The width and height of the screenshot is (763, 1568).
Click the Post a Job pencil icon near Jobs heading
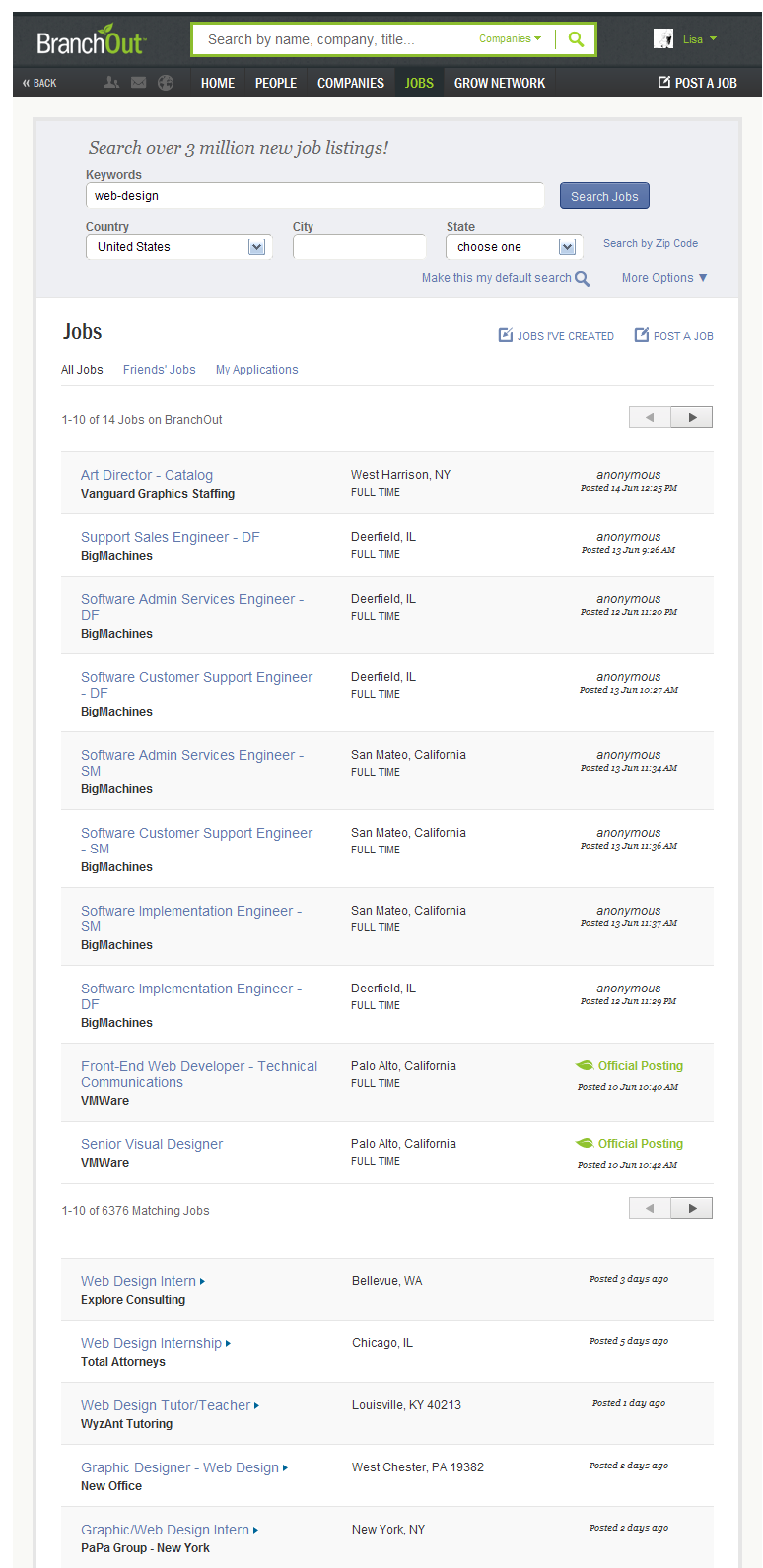point(642,335)
